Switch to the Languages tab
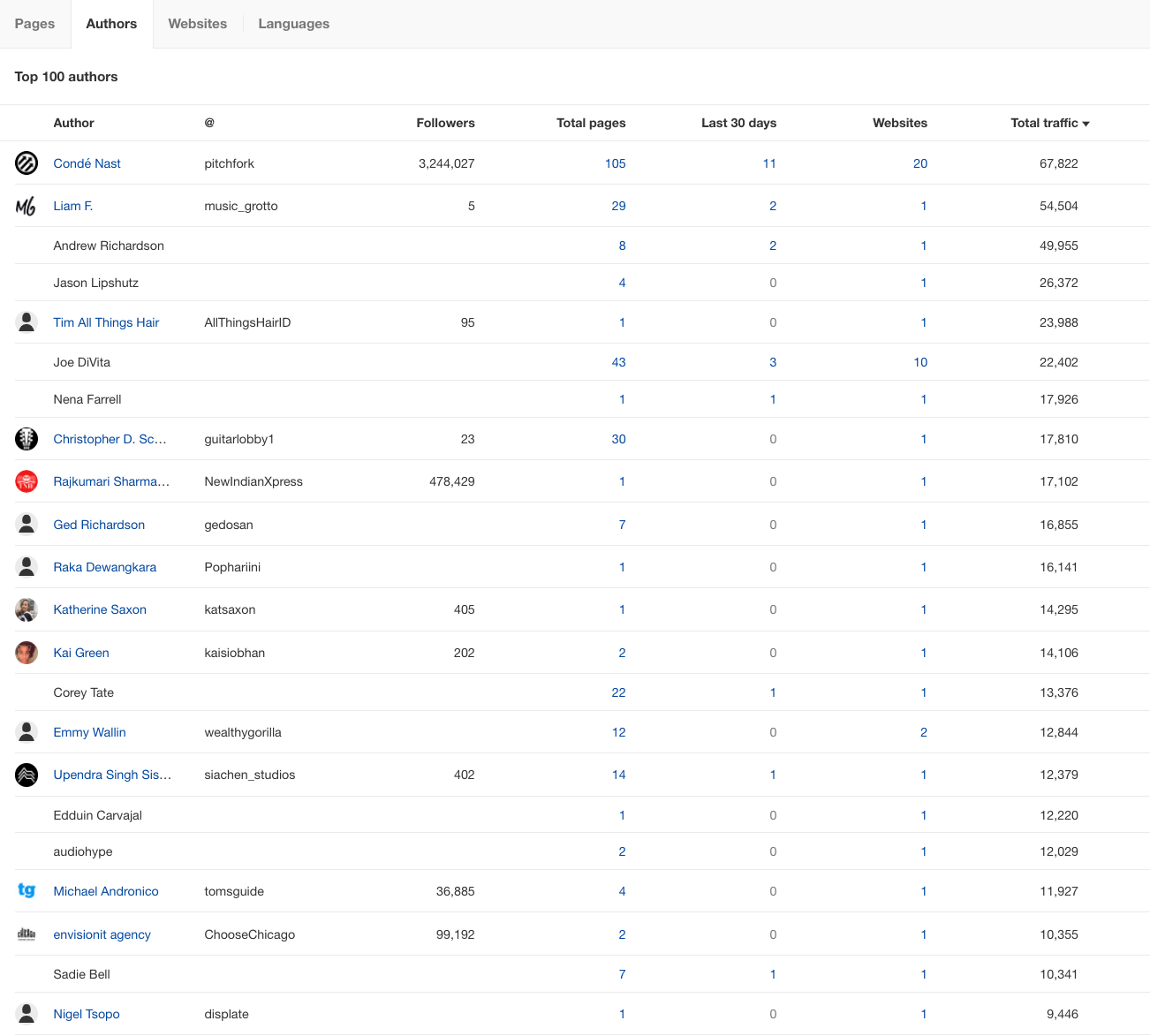The width and height of the screenshot is (1150, 1036). [293, 24]
